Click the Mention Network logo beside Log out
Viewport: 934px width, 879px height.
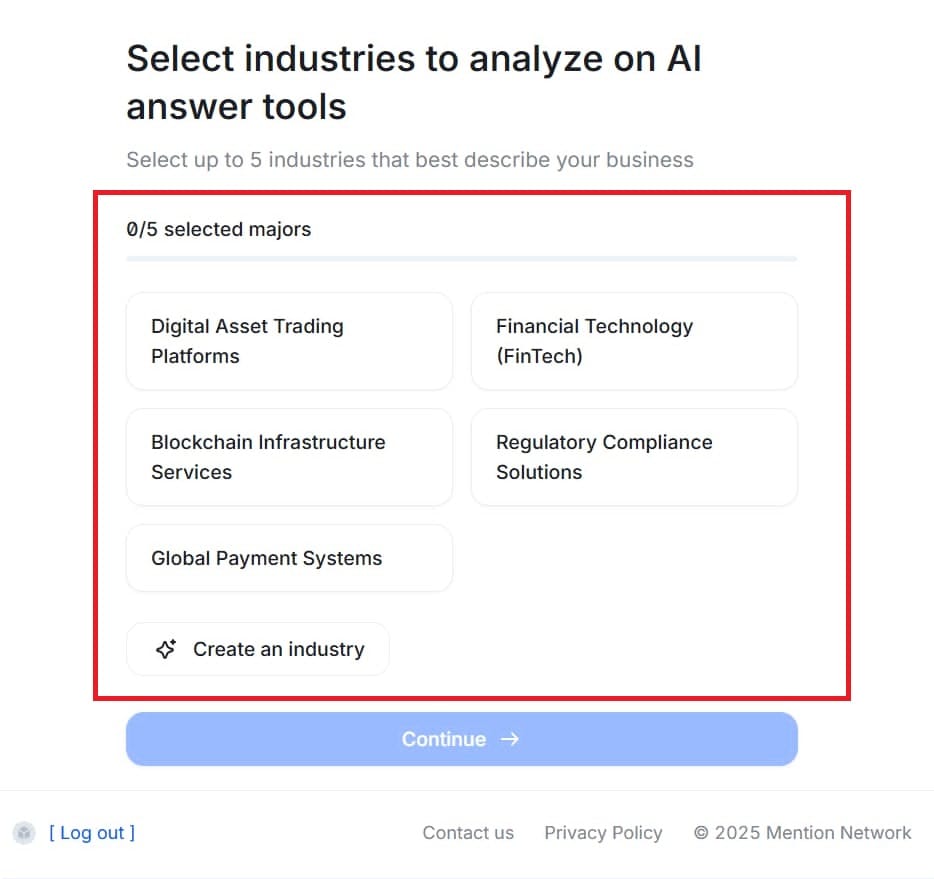pos(24,831)
